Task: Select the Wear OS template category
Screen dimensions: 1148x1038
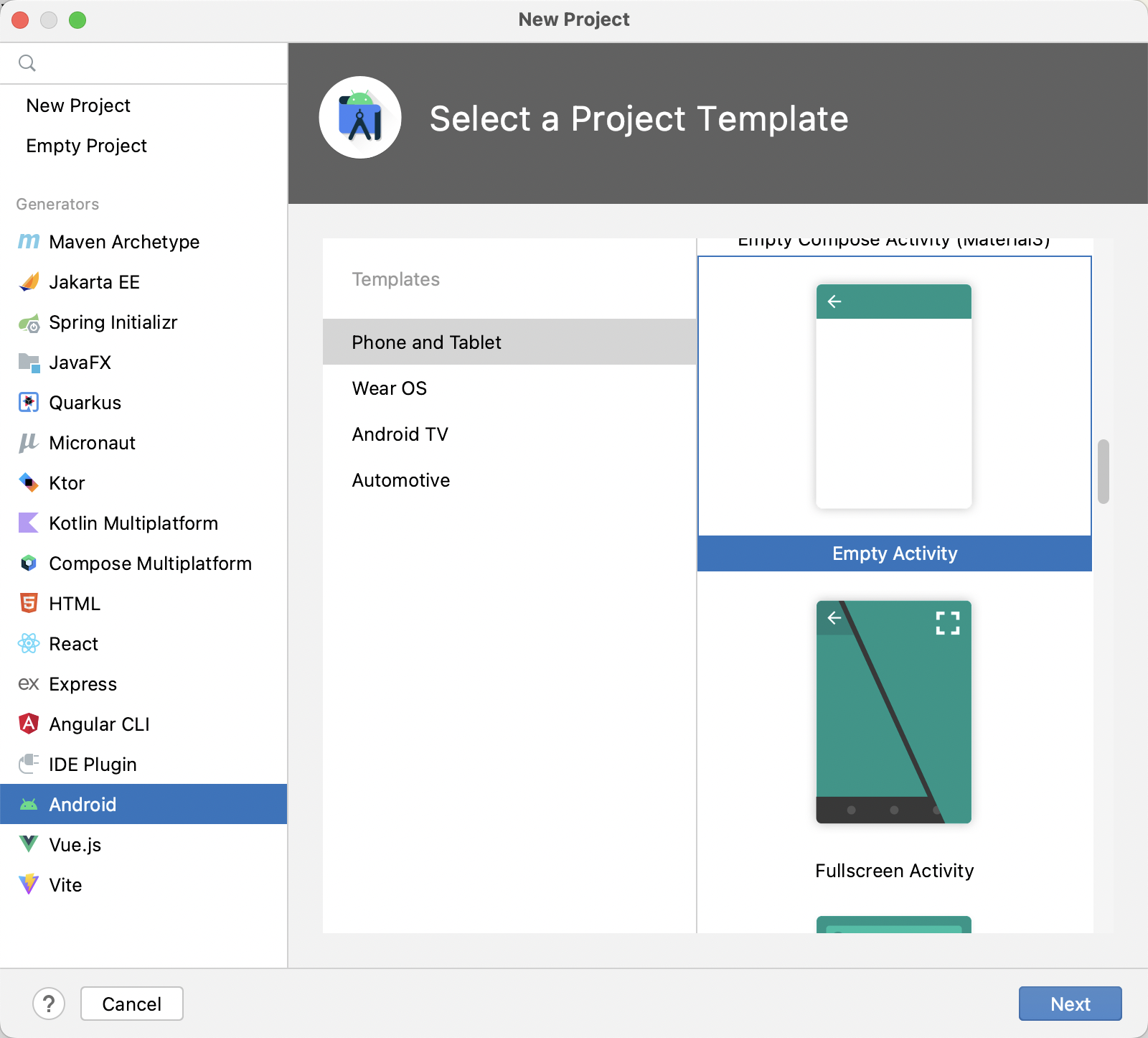Action: pos(509,388)
